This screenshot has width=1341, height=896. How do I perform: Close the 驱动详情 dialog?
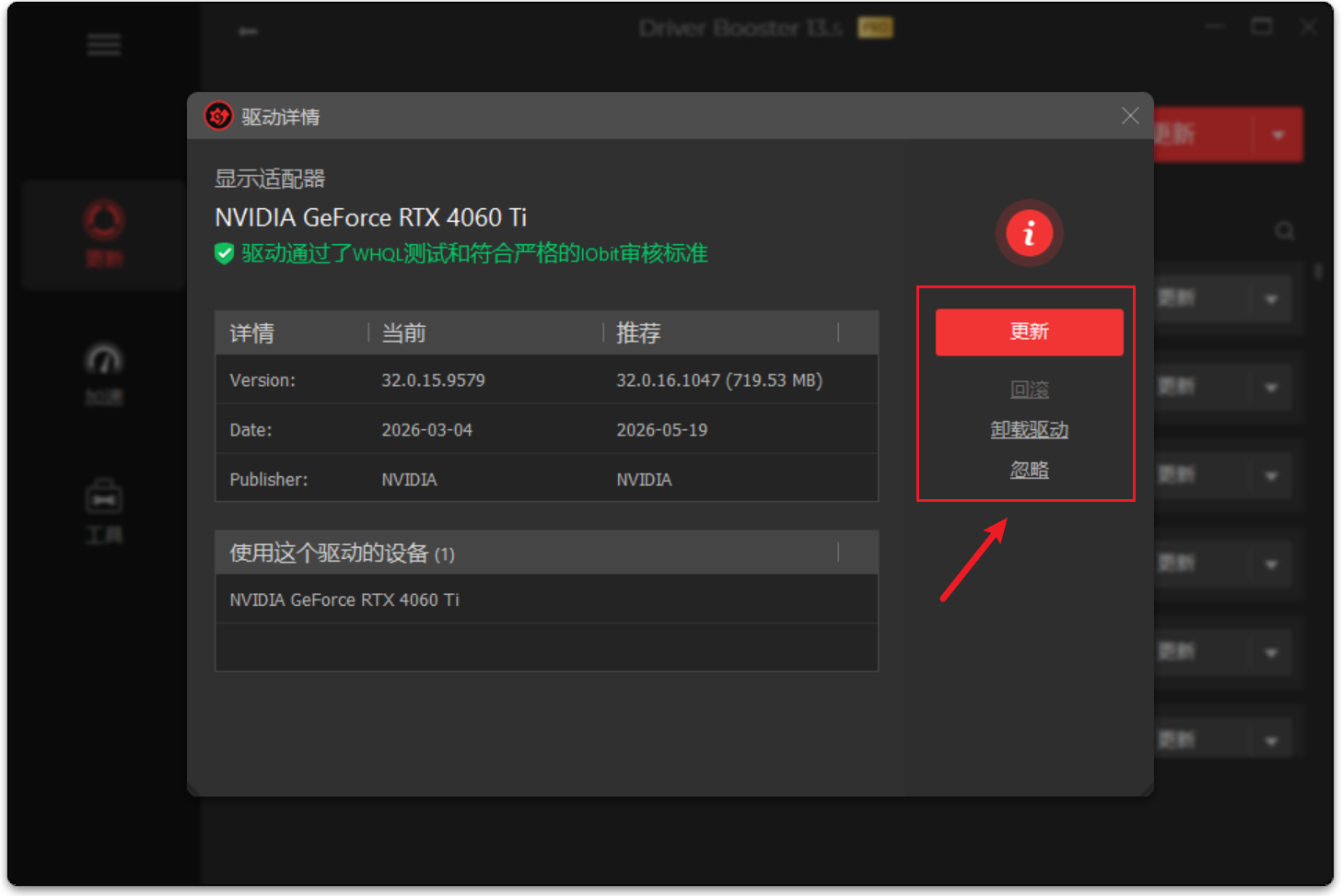pyautogui.click(x=1130, y=116)
